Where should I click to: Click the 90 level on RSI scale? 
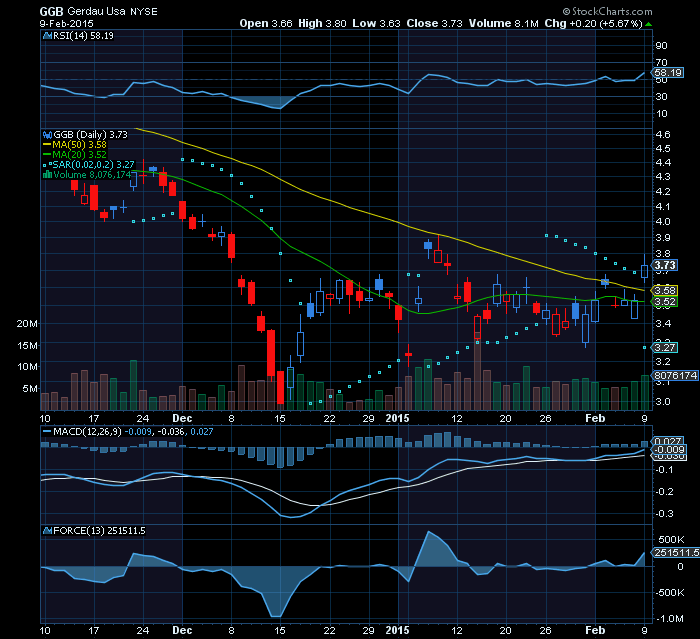coord(662,46)
